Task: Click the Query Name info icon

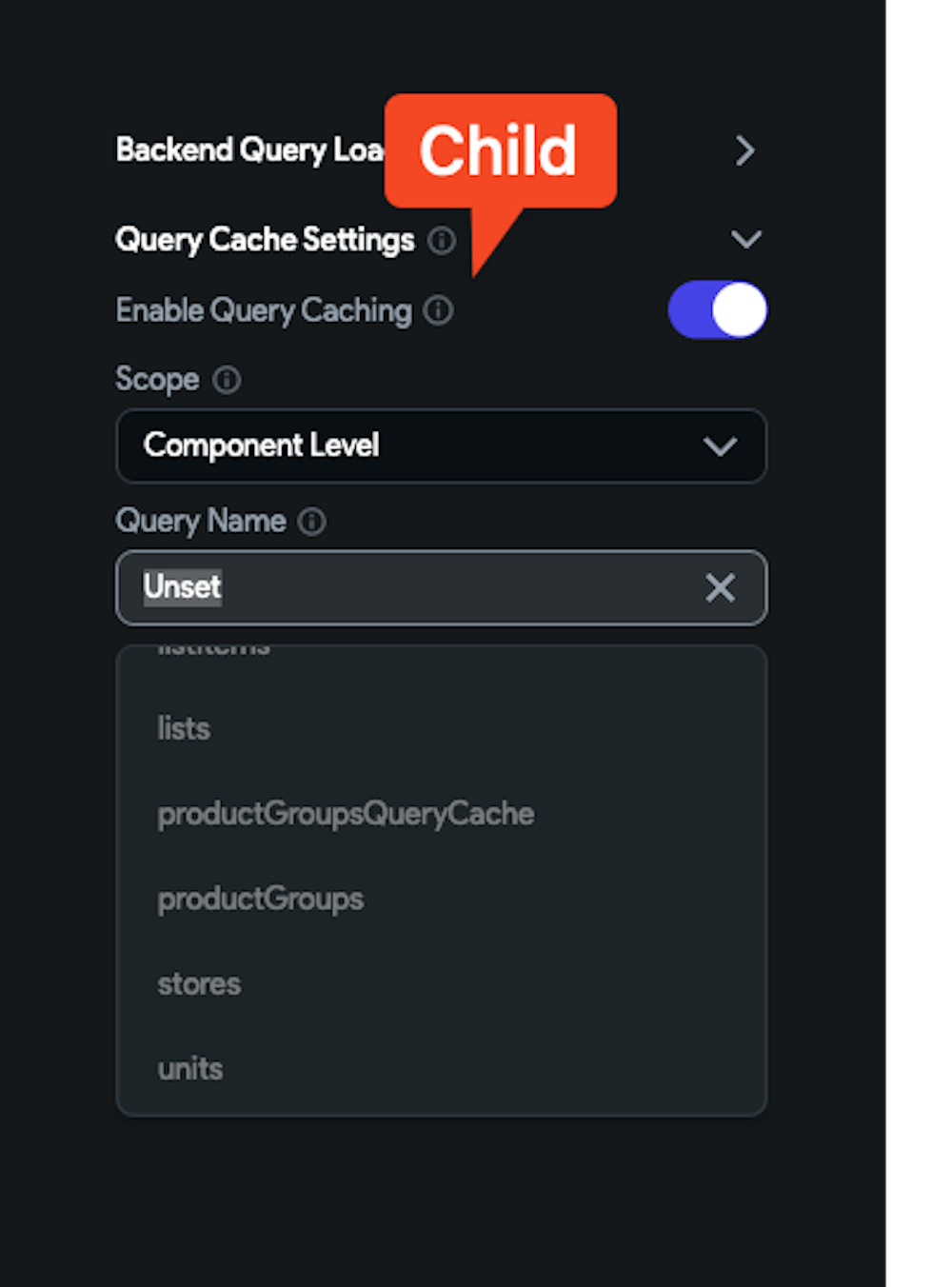Action: pos(312,522)
